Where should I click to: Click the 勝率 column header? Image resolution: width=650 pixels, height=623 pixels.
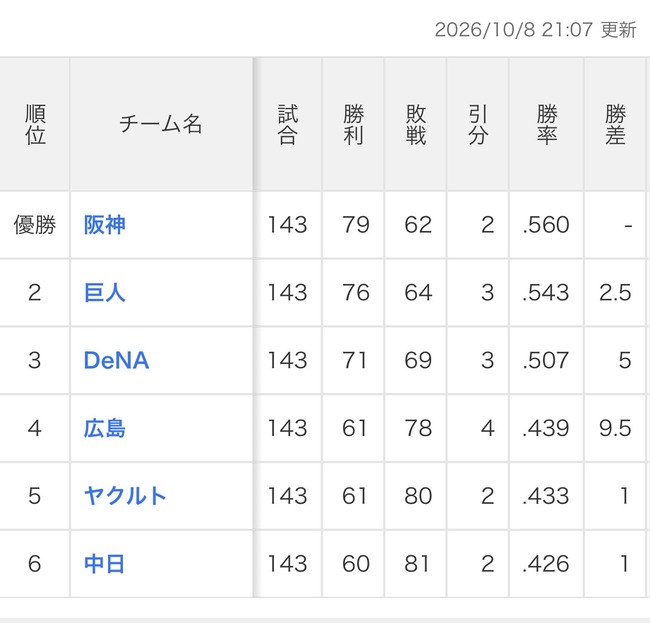pyautogui.click(x=547, y=124)
